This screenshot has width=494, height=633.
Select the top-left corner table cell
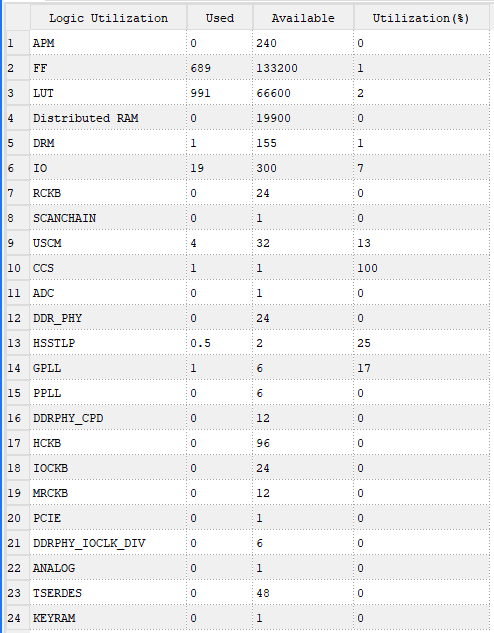18,18
